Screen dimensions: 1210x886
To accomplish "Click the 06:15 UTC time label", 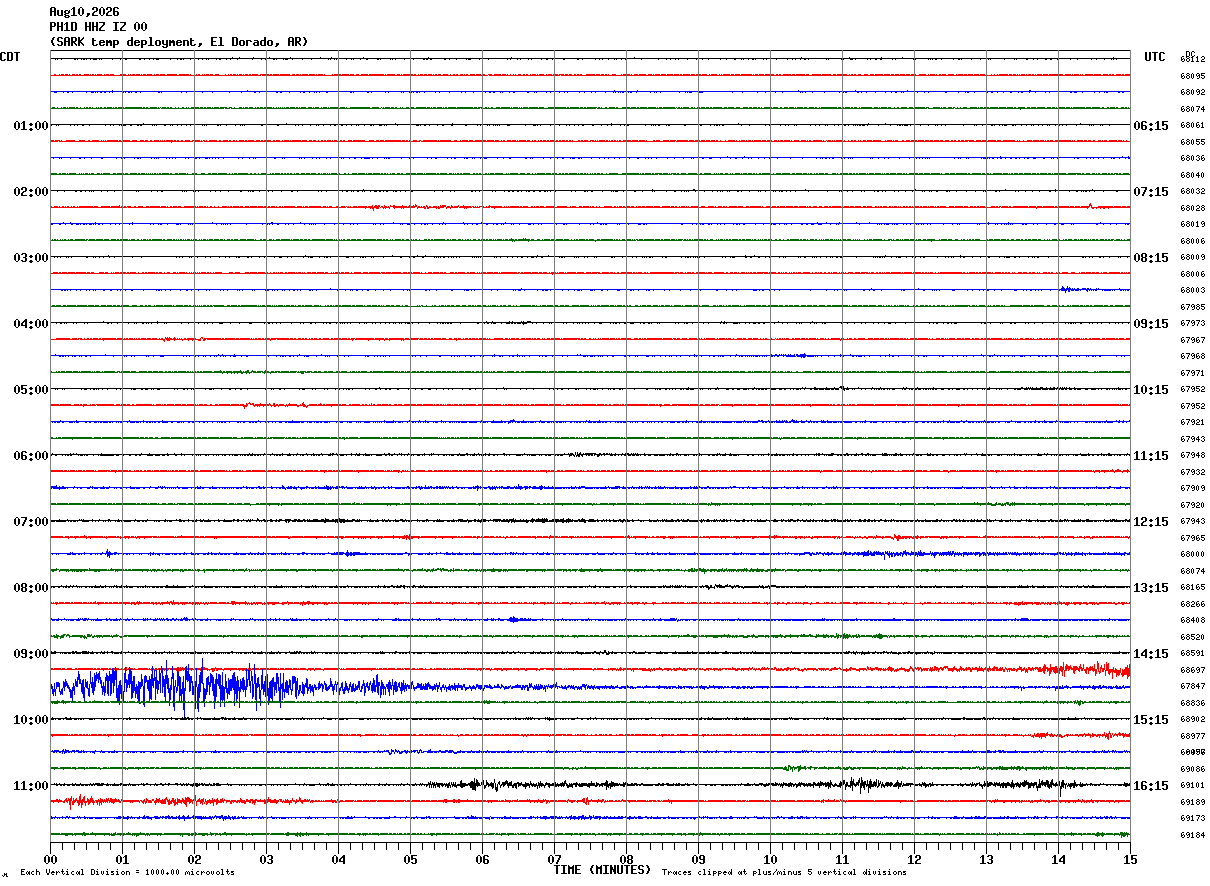I will pos(1150,126).
